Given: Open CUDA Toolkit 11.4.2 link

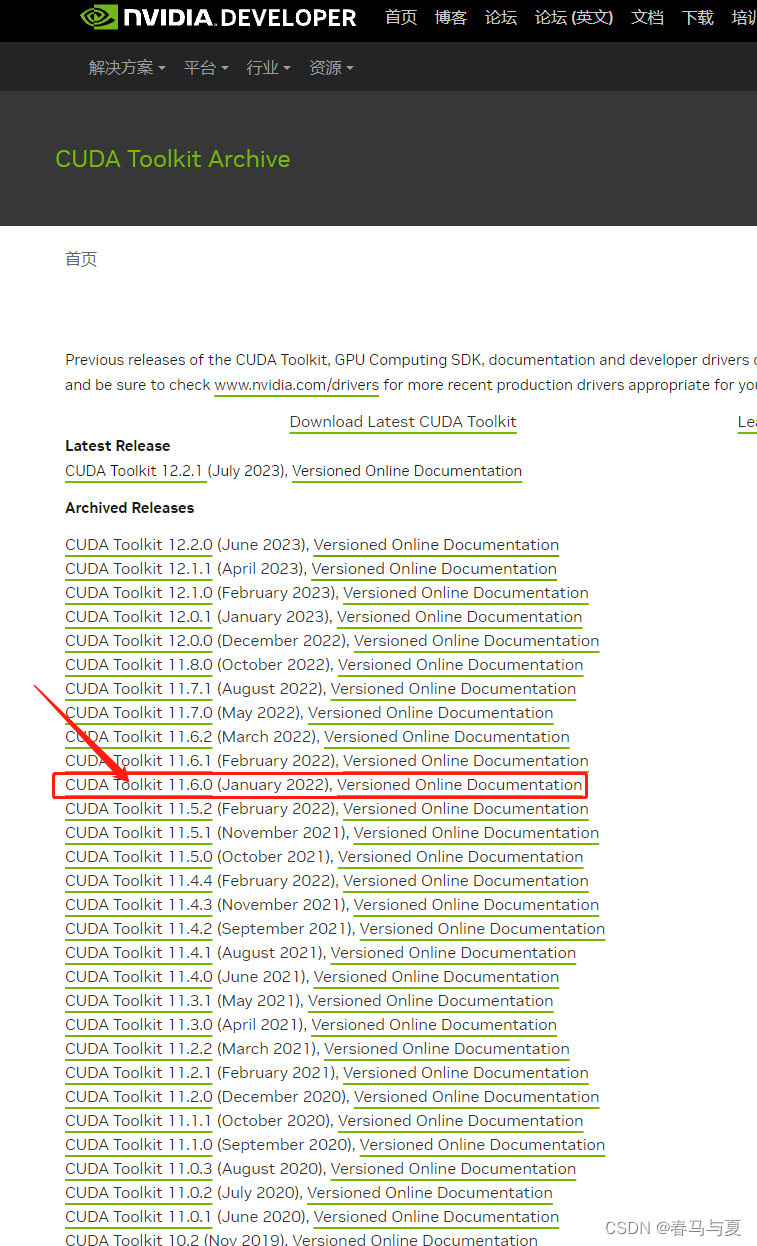Looking at the screenshot, I should (139, 929).
